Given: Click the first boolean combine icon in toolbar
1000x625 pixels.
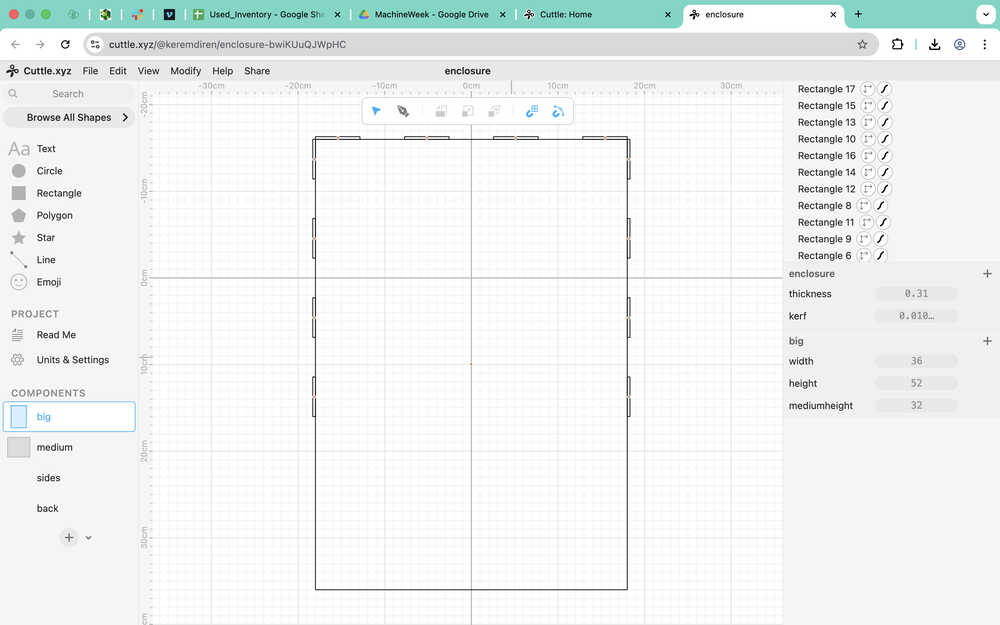Looking at the screenshot, I should click(x=441, y=112).
